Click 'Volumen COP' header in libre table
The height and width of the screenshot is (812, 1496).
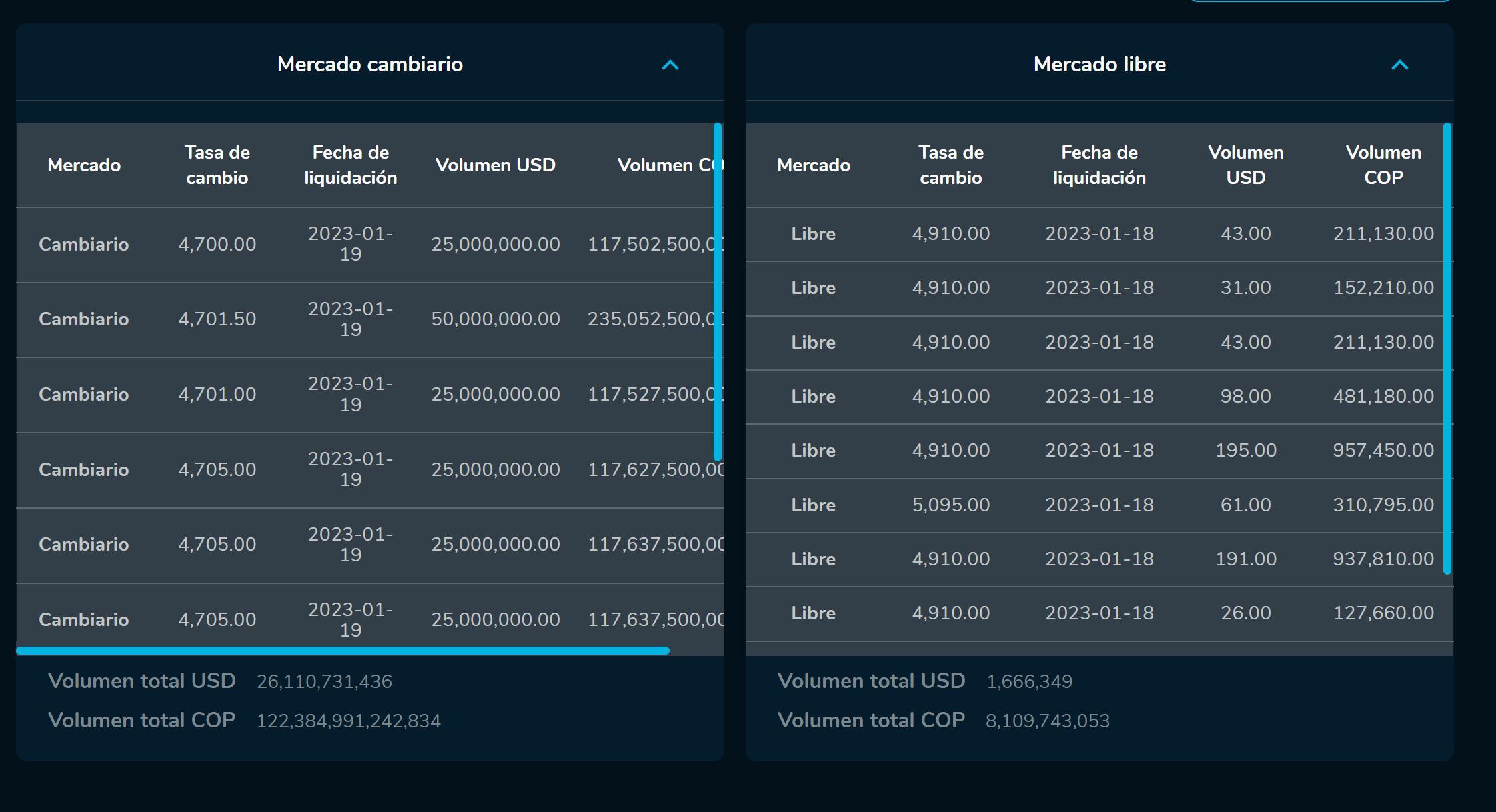tap(1383, 165)
